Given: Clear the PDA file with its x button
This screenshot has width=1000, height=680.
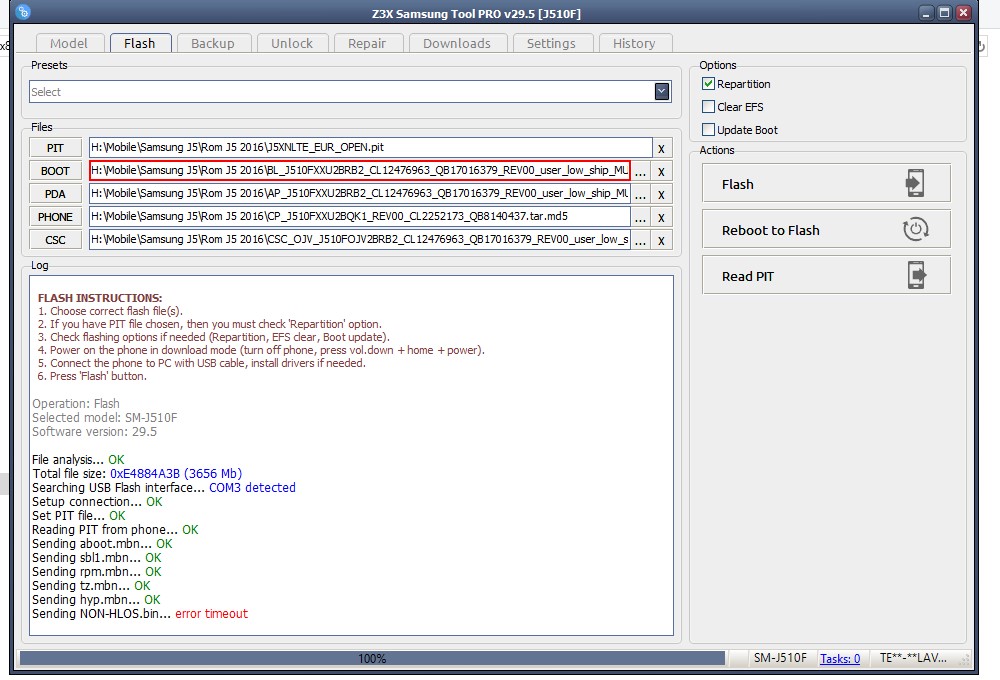Looking at the screenshot, I should click(x=661, y=194).
